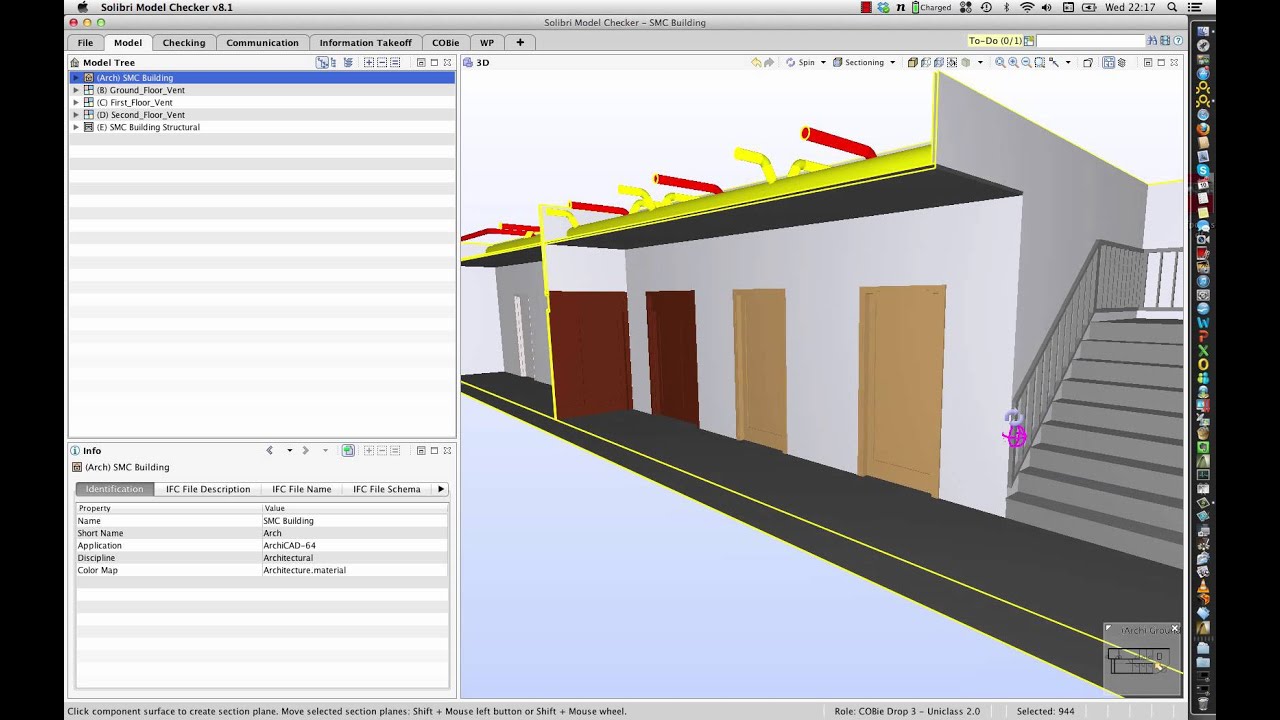Toggle Info panel sync with selection icon
The image size is (1280, 720).
tap(348, 450)
